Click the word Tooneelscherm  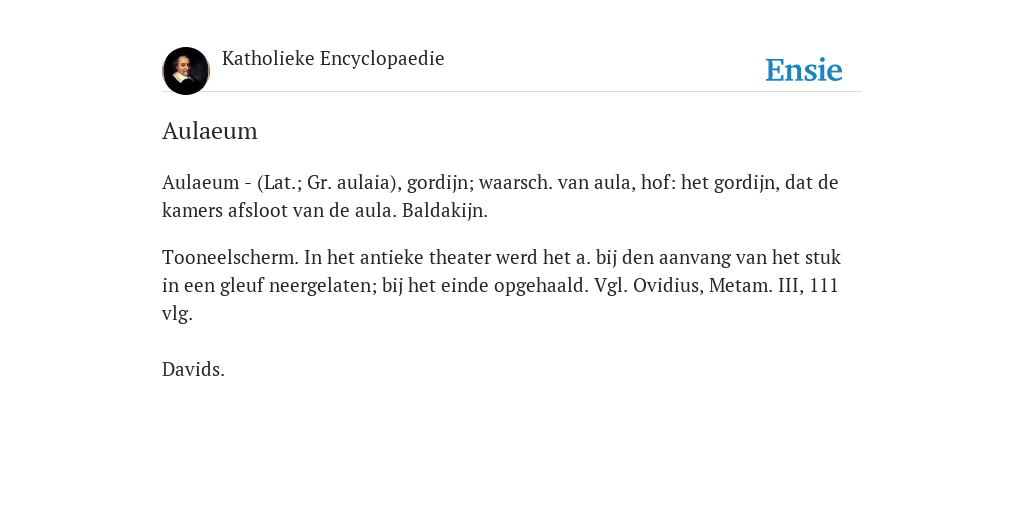pyautogui.click(x=231, y=257)
